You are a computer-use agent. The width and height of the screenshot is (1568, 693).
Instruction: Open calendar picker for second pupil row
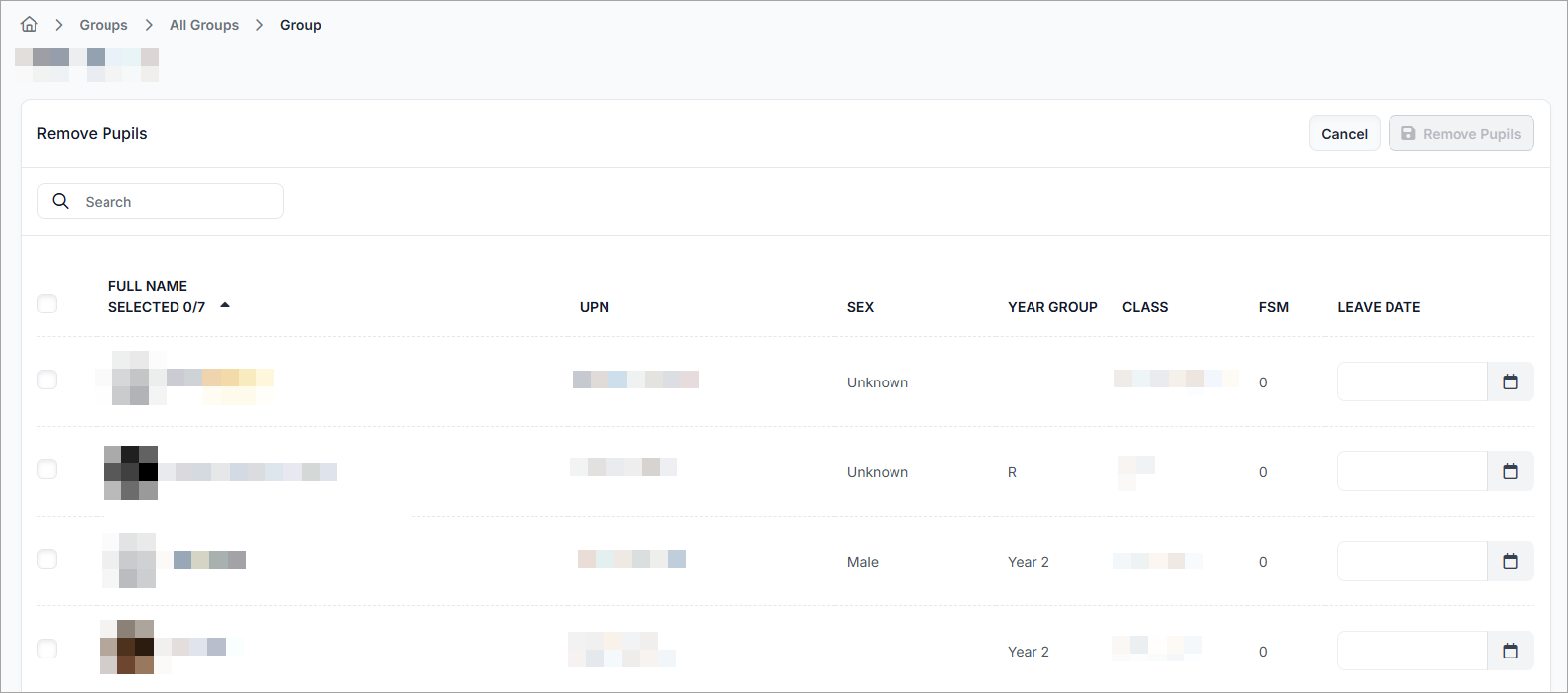1510,471
